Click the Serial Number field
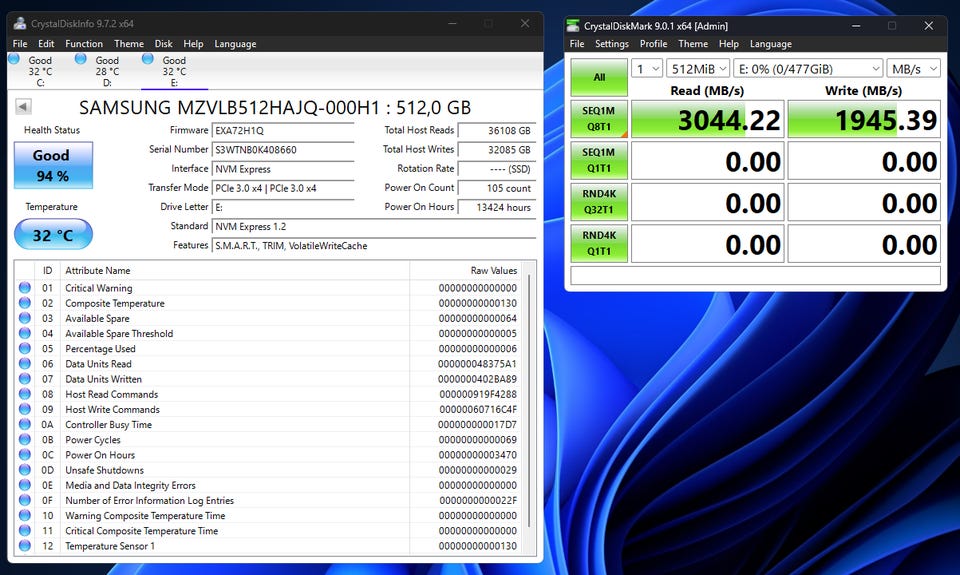 (283, 149)
